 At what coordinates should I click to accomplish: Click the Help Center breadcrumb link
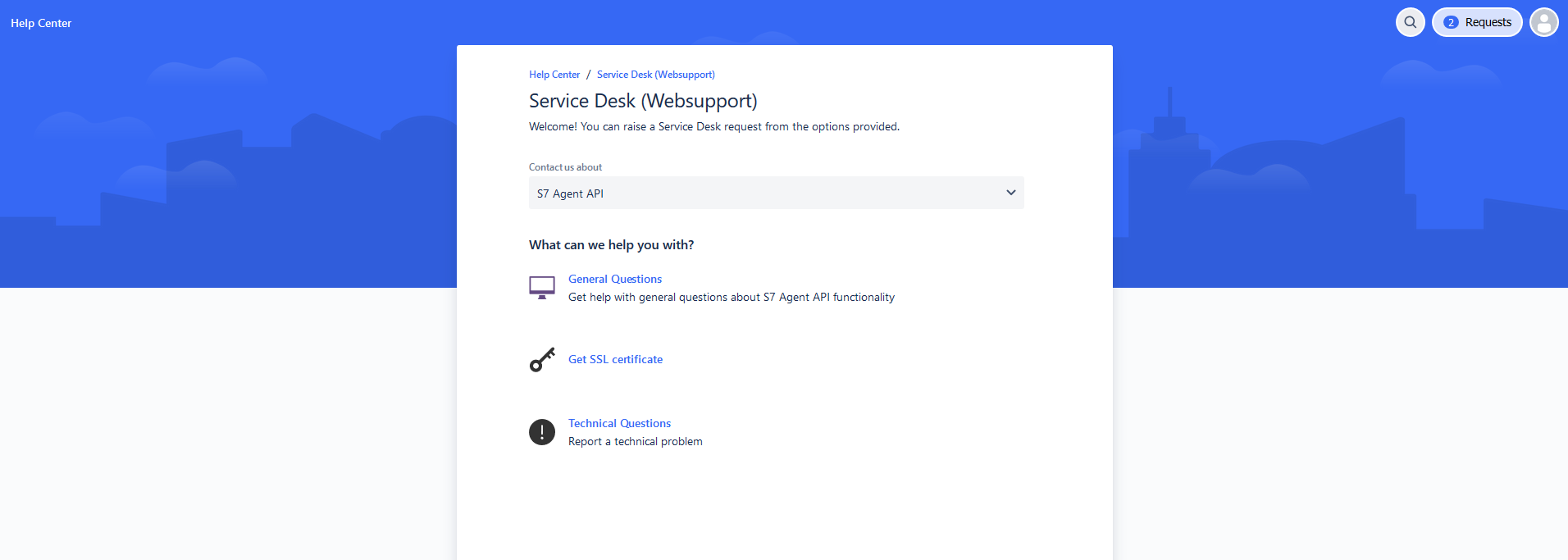554,75
